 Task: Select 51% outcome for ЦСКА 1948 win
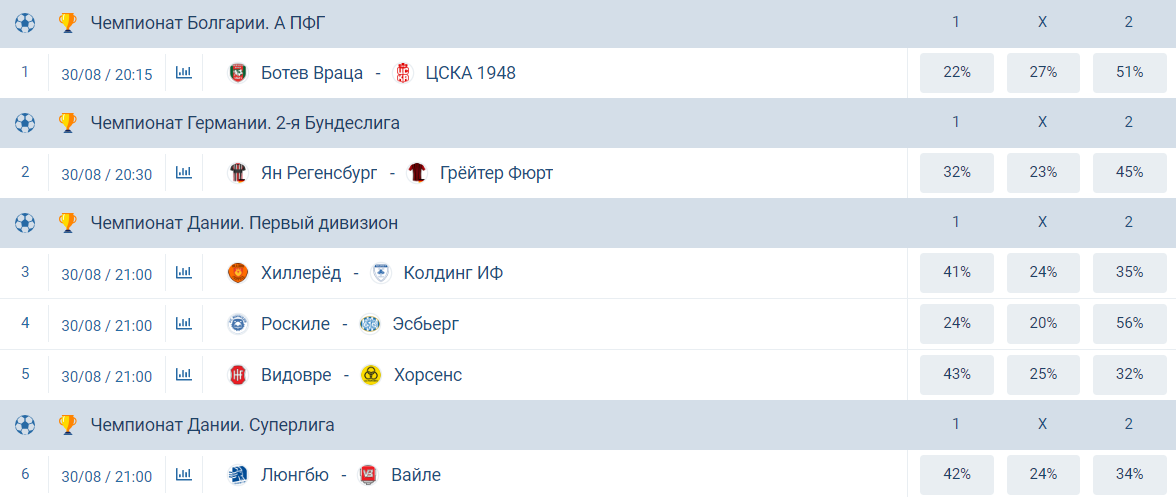[1129, 73]
